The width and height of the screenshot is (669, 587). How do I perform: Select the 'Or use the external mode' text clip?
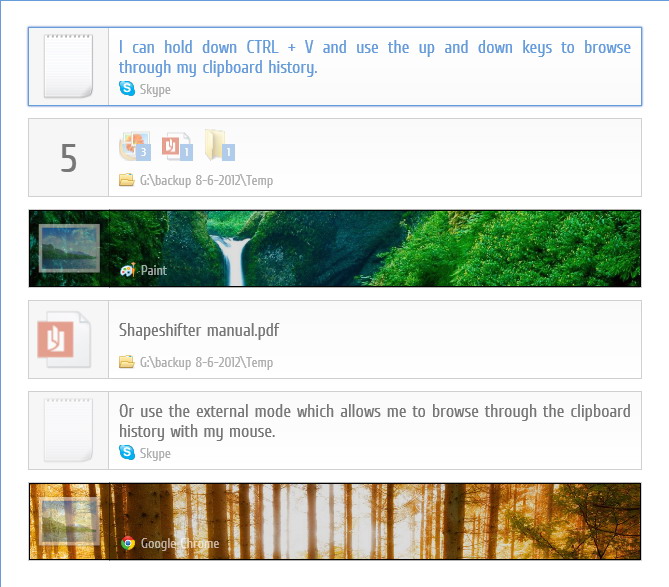(335, 430)
